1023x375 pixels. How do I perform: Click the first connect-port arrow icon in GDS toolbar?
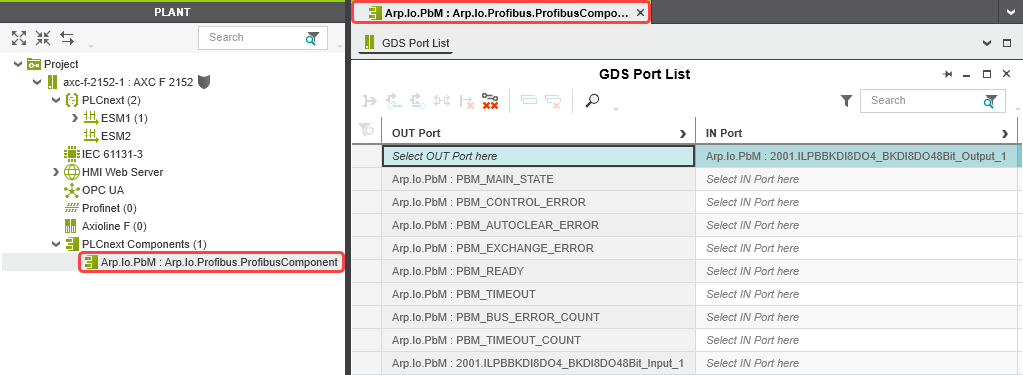pos(370,100)
